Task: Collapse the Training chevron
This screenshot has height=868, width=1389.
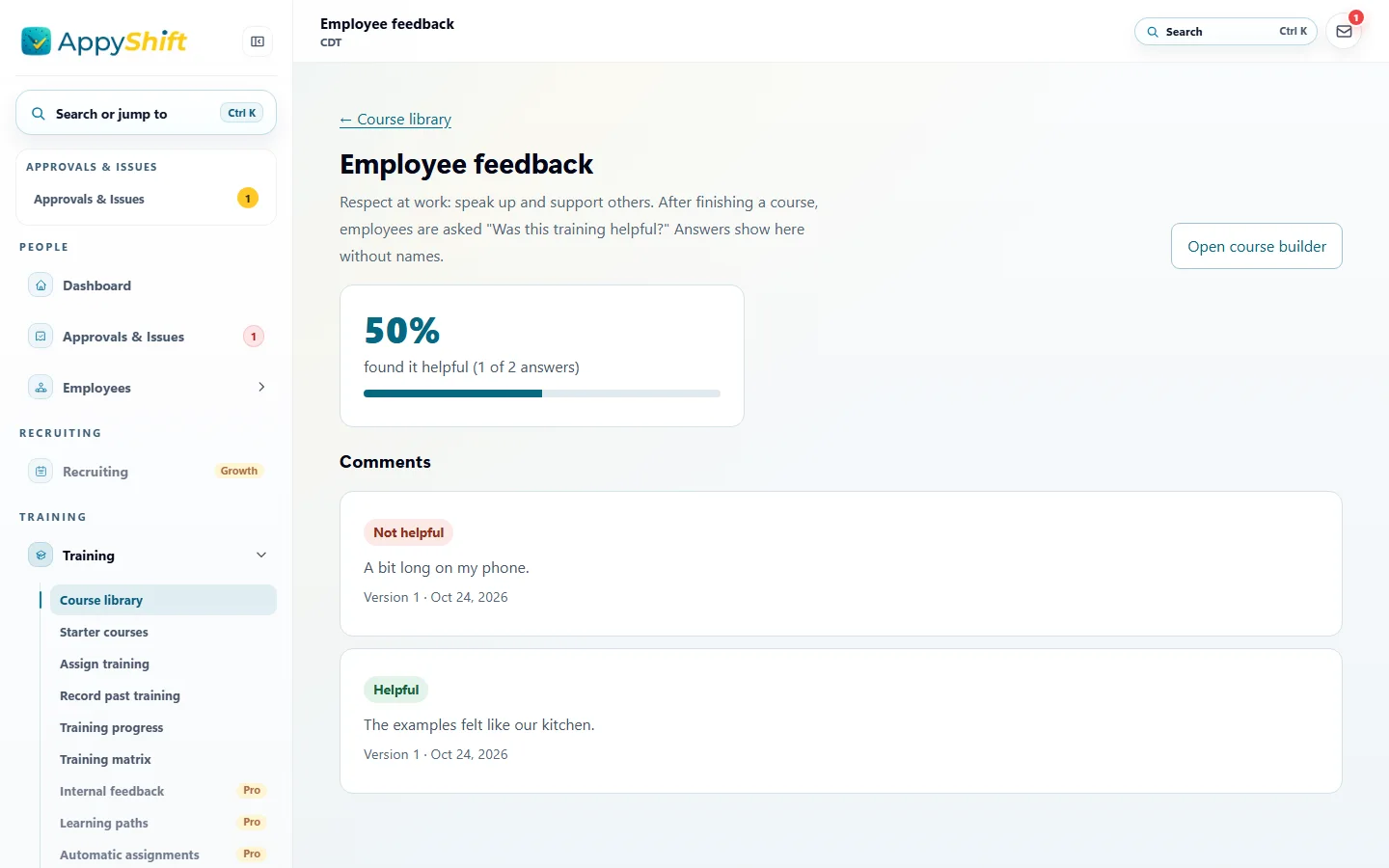Action: click(261, 555)
